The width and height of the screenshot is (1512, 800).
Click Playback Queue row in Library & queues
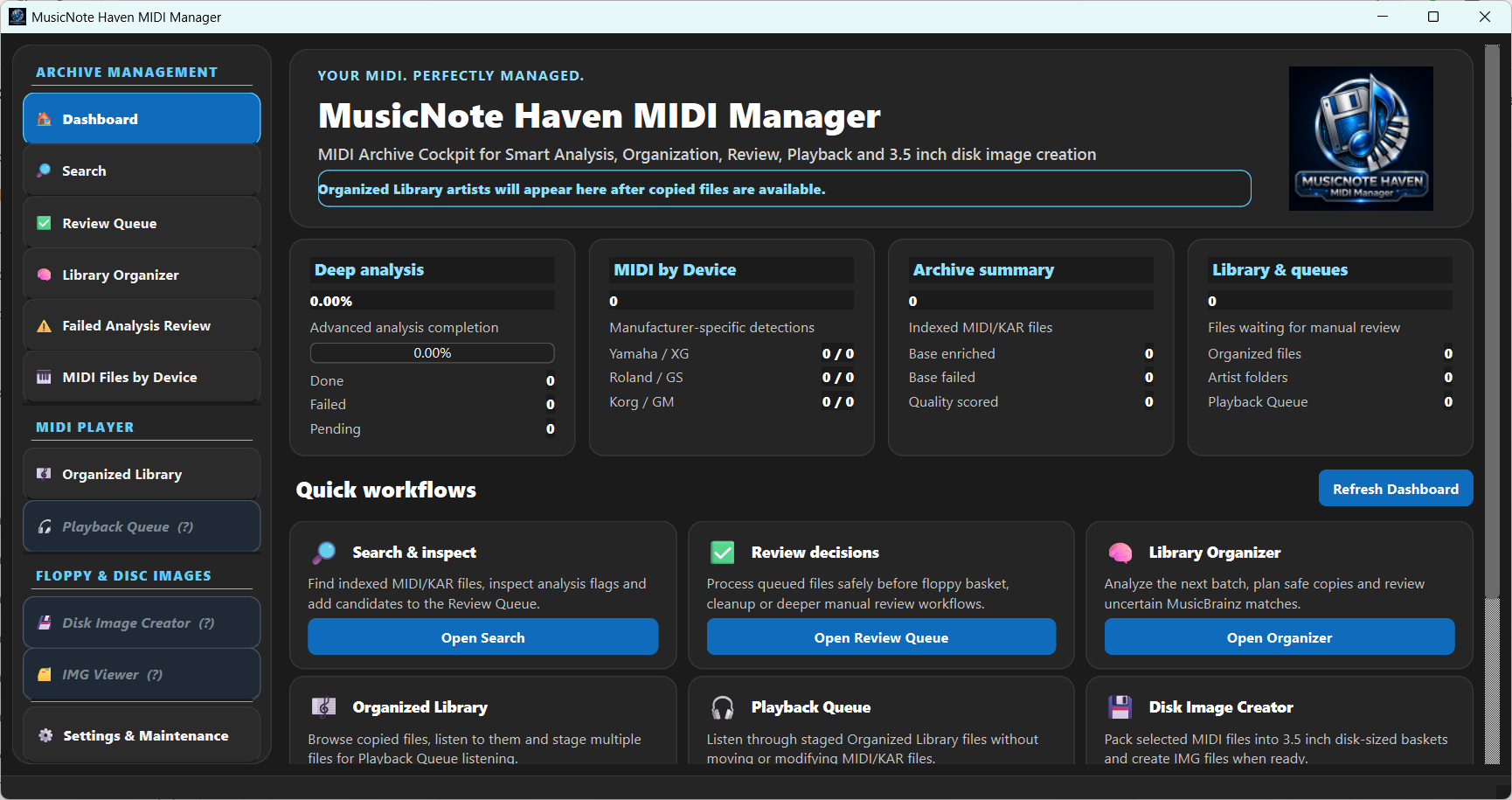[1330, 402]
